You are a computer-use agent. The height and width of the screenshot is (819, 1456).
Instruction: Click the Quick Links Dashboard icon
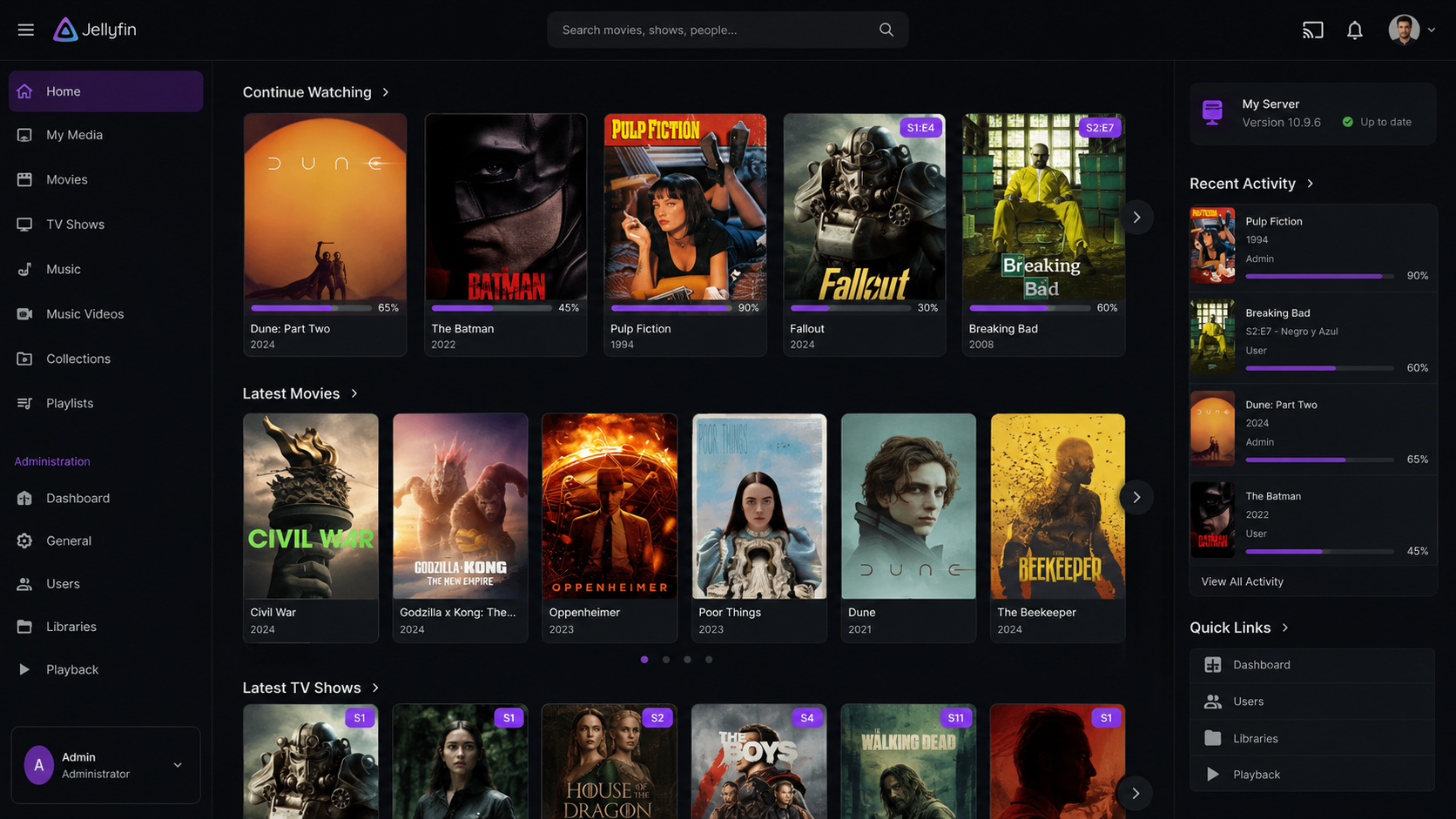tap(1212, 665)
